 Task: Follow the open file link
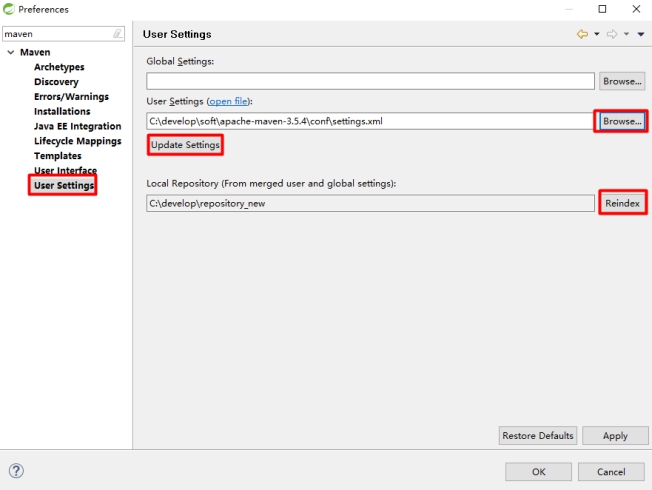click(x=228, y=101)
